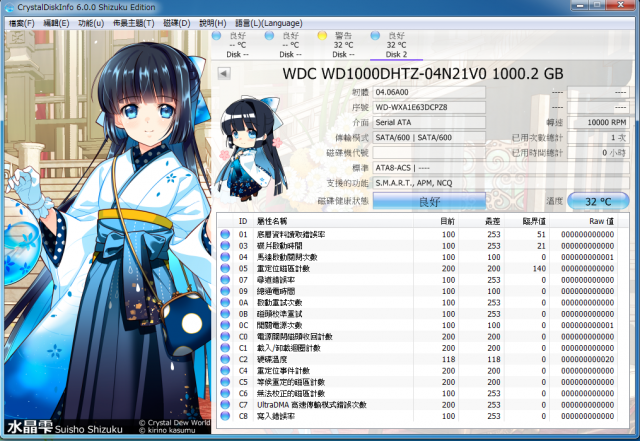Click the threshold value 51 in row 01
The image size is (640, 441).
(x=541, y=234)
